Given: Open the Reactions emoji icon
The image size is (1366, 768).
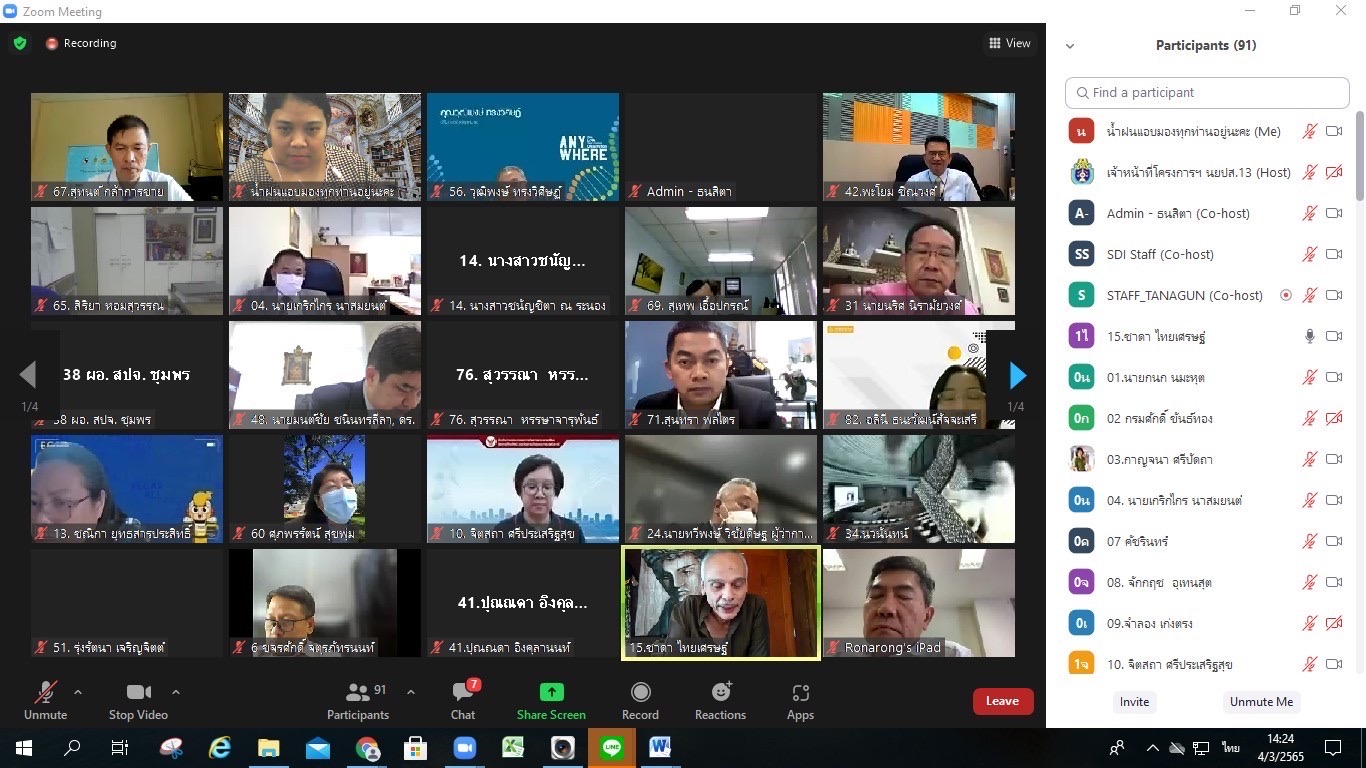Looking at the screenshot, I should 720,693.
